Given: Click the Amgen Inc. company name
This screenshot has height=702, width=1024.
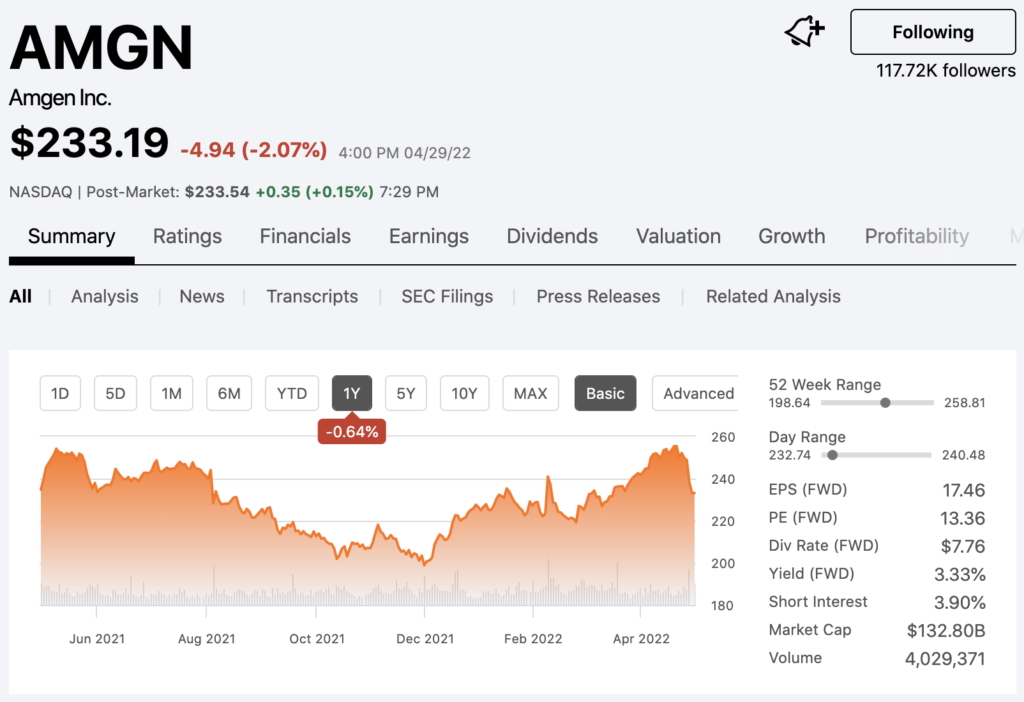Looking at the screenshot, I should click(x=60, y=98).
